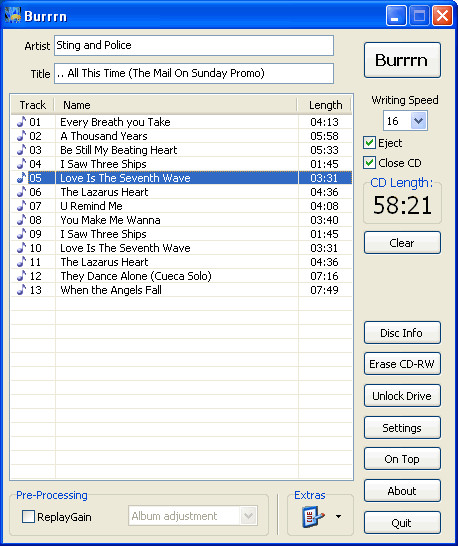Viewport: 458px width, 546px height.
Task: Click the music note icon for track 05
Action: [x=22, y=178]
